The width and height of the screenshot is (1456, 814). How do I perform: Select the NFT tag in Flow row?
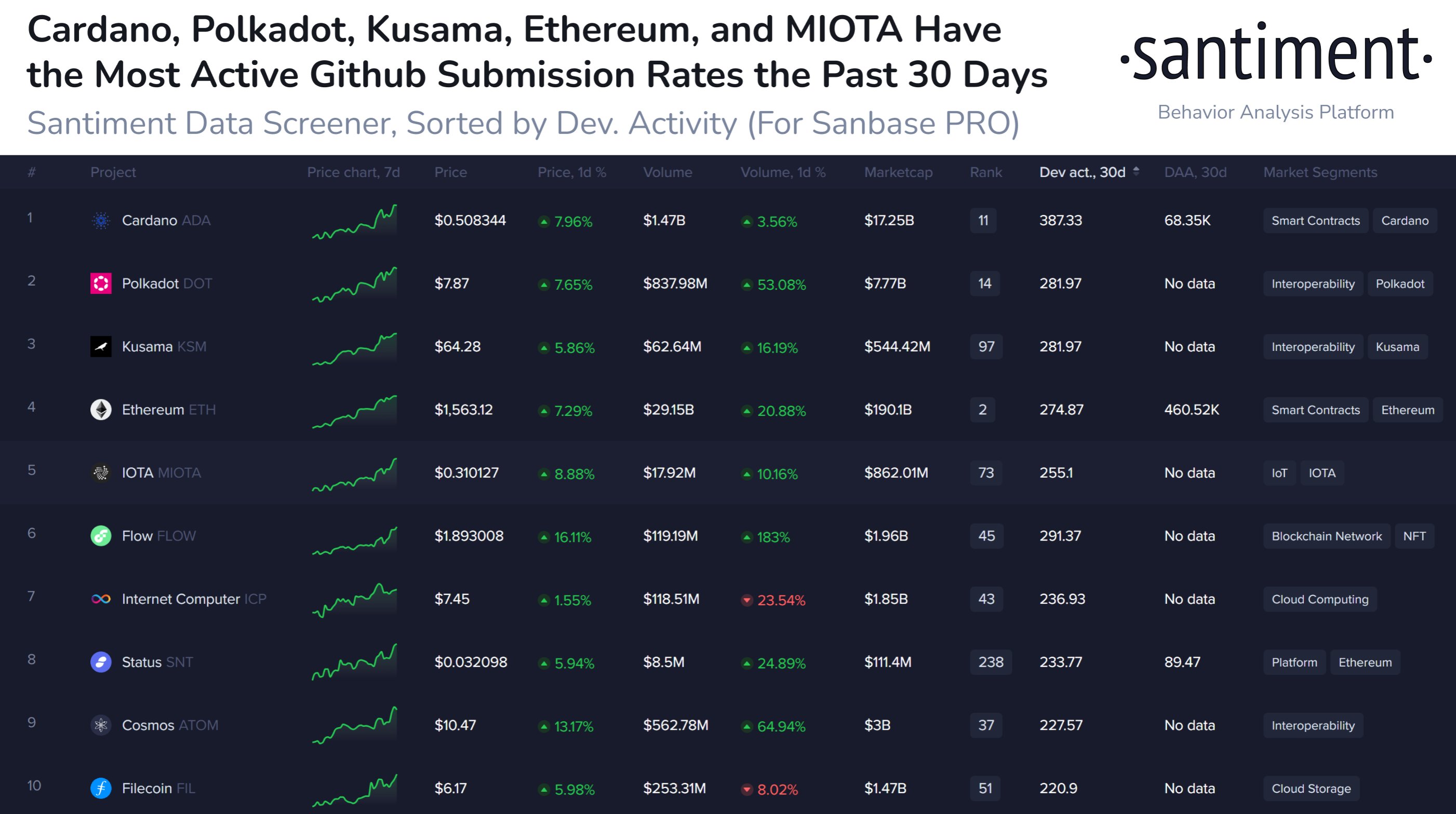(1414, 536)
